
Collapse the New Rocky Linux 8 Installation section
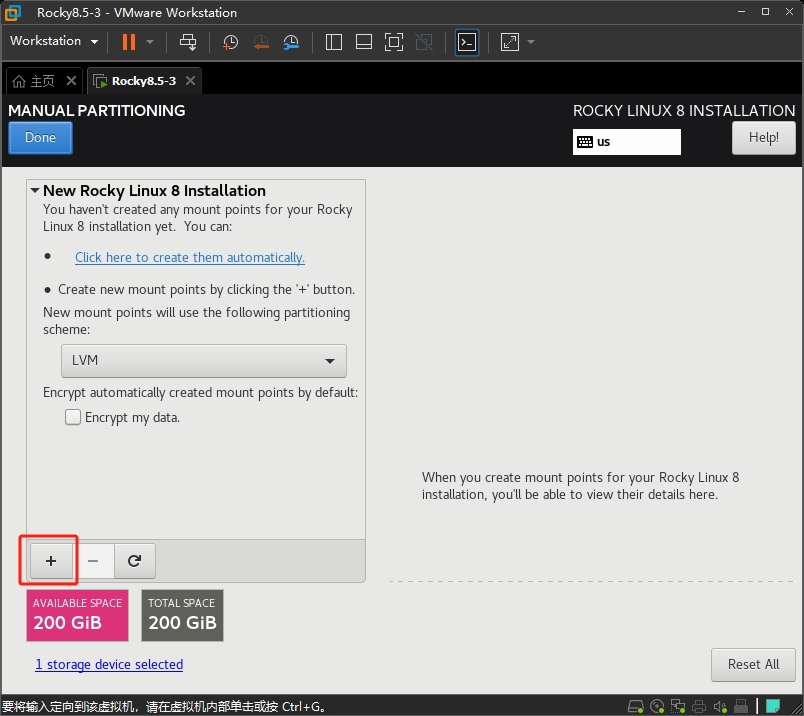[x=35, y=190]
